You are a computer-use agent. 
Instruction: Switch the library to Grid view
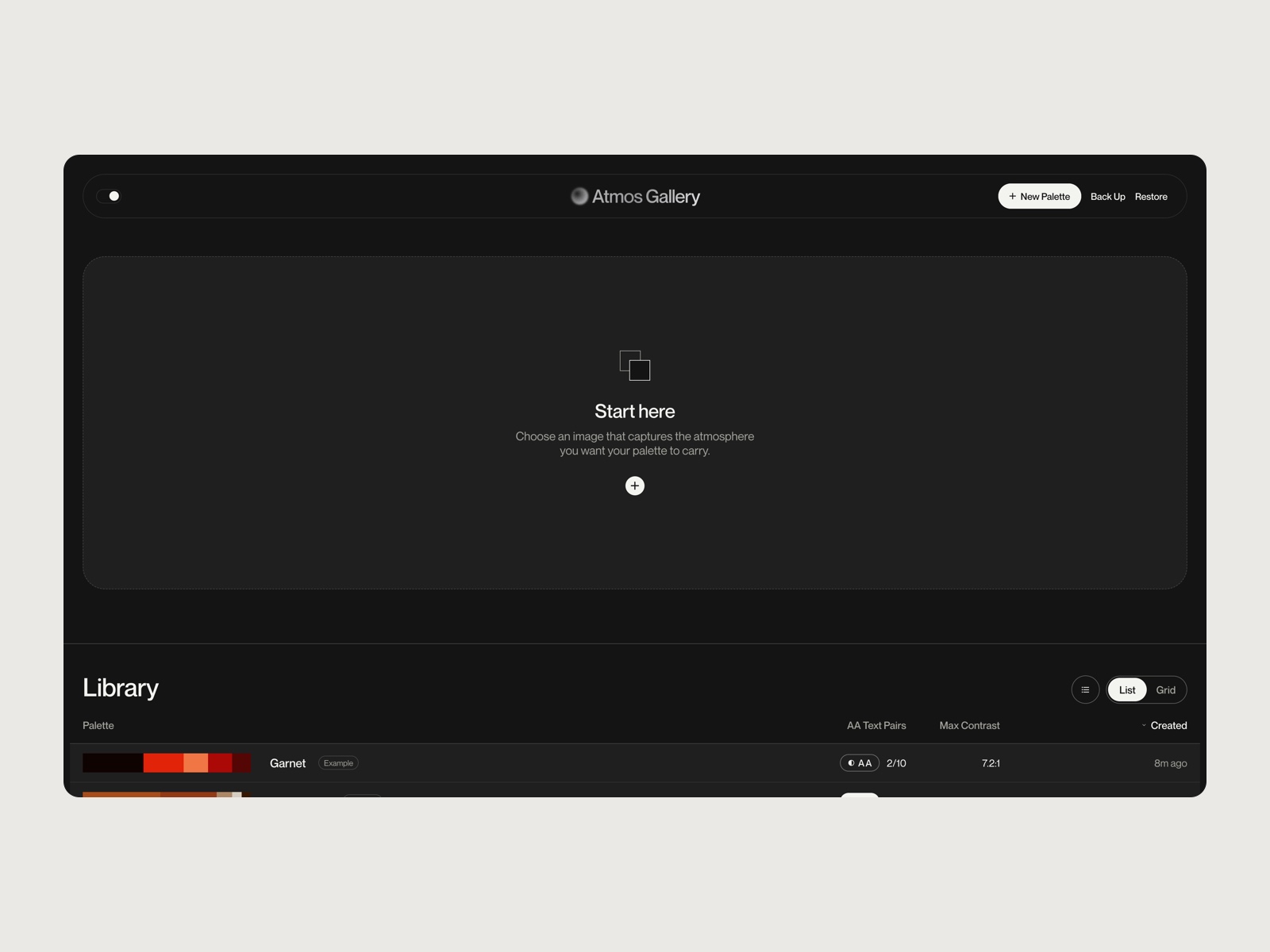click(1165, 690)
